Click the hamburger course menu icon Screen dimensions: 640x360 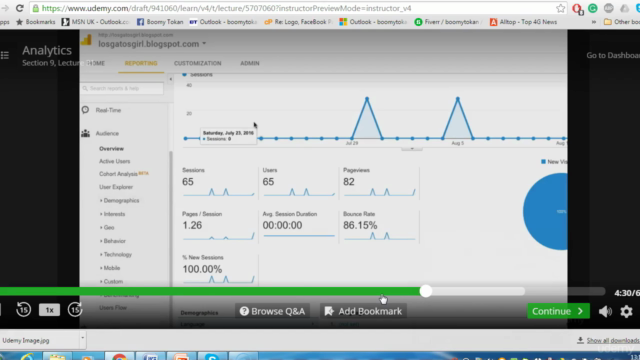click(x=5, y=55)
